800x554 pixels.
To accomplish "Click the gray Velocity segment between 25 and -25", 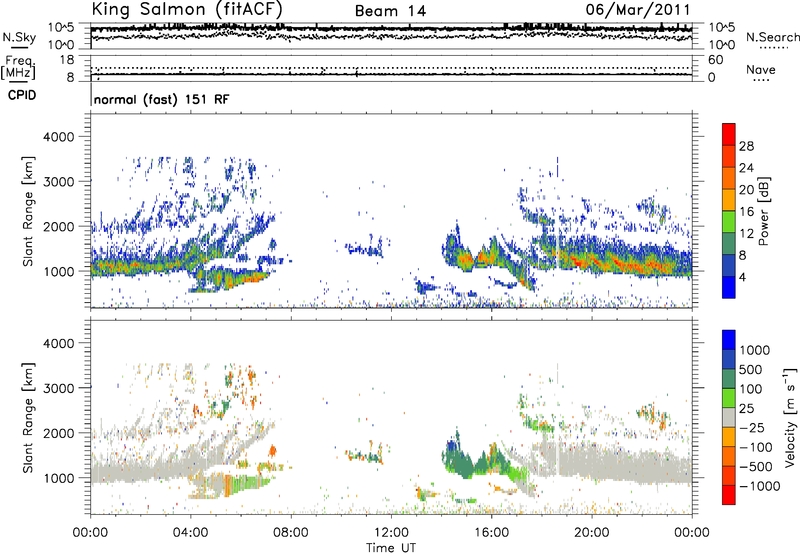I will pyautogui.click(x=729, y=417).
